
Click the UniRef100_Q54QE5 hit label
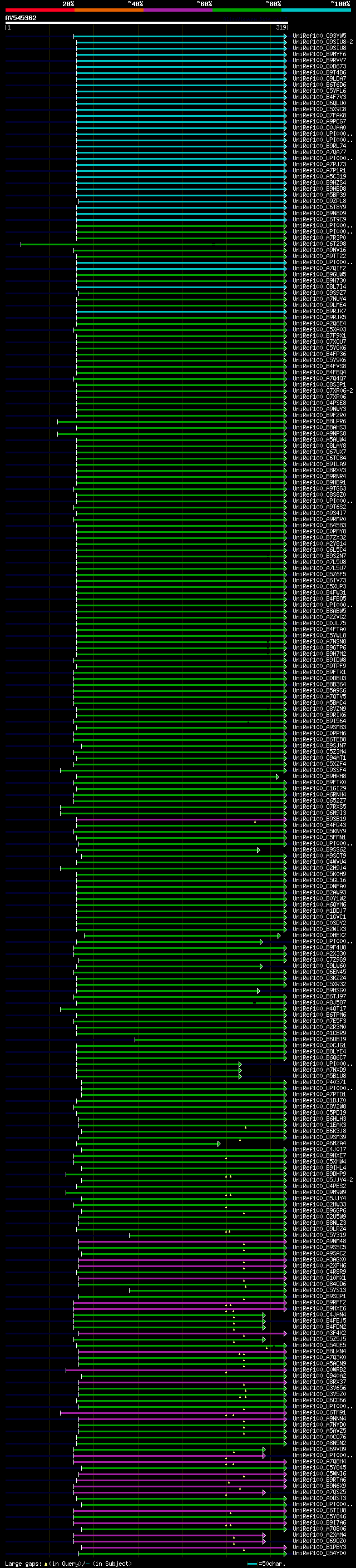point(319,1345)
